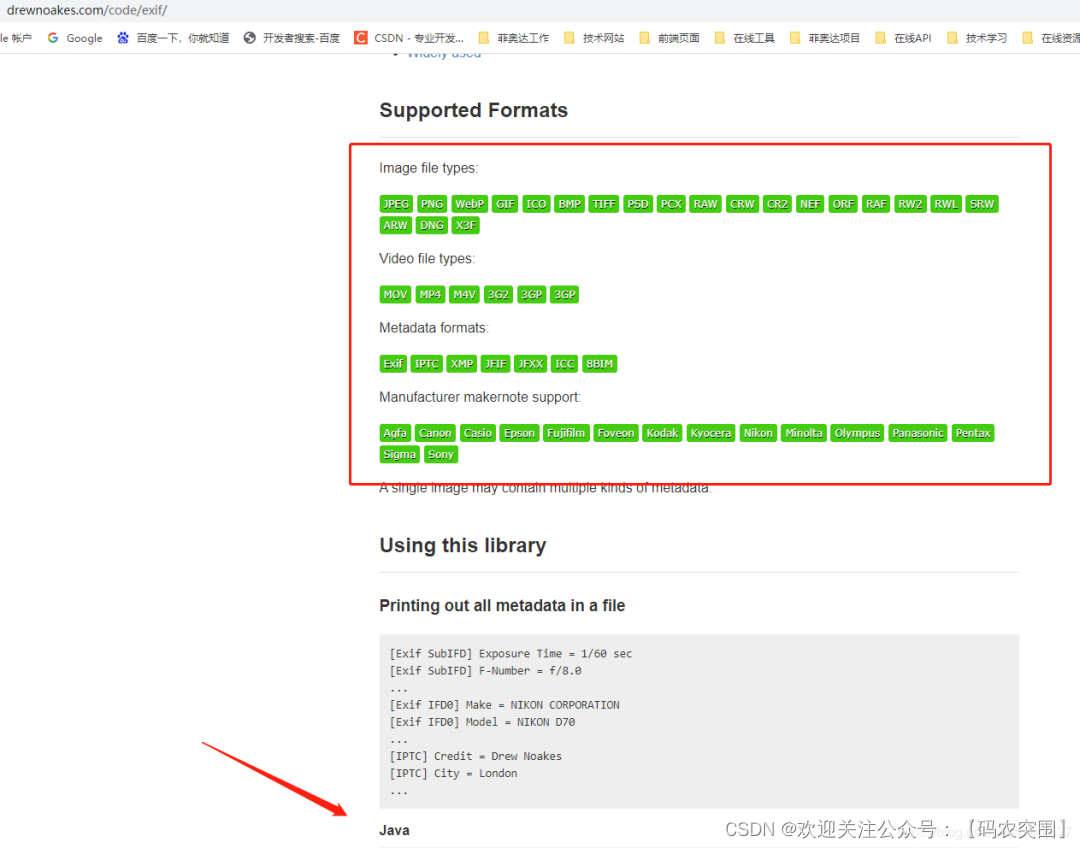Viewport: 1080px width, 848px height.
Task: Click the Java subsection heading
Action: click(x=394, y=830)
